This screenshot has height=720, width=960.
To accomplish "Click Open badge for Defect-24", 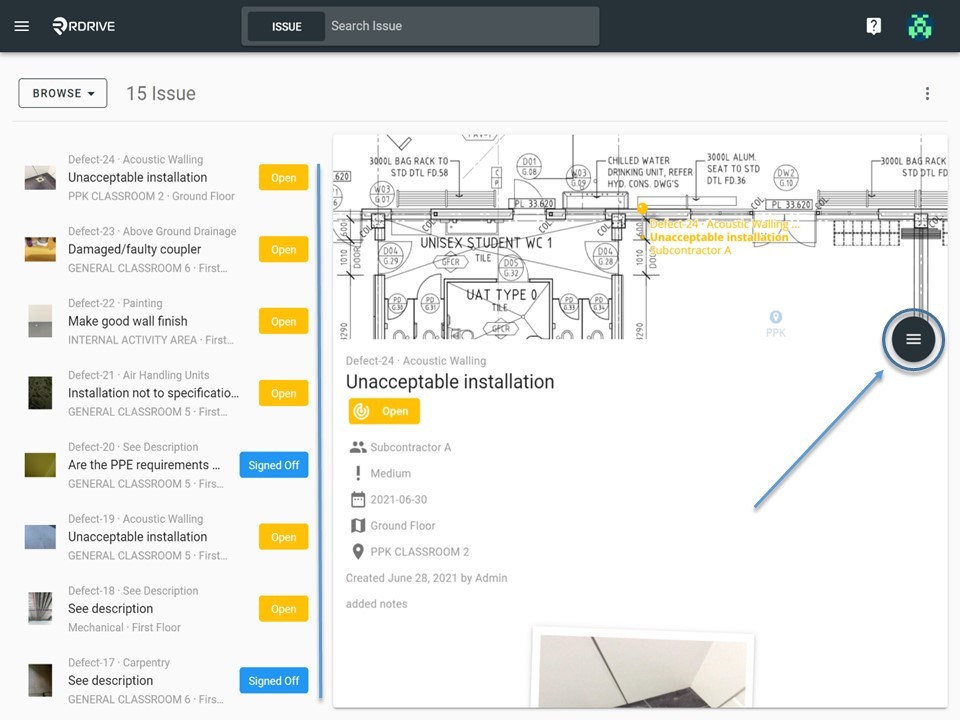I will [x=283, y=178].
